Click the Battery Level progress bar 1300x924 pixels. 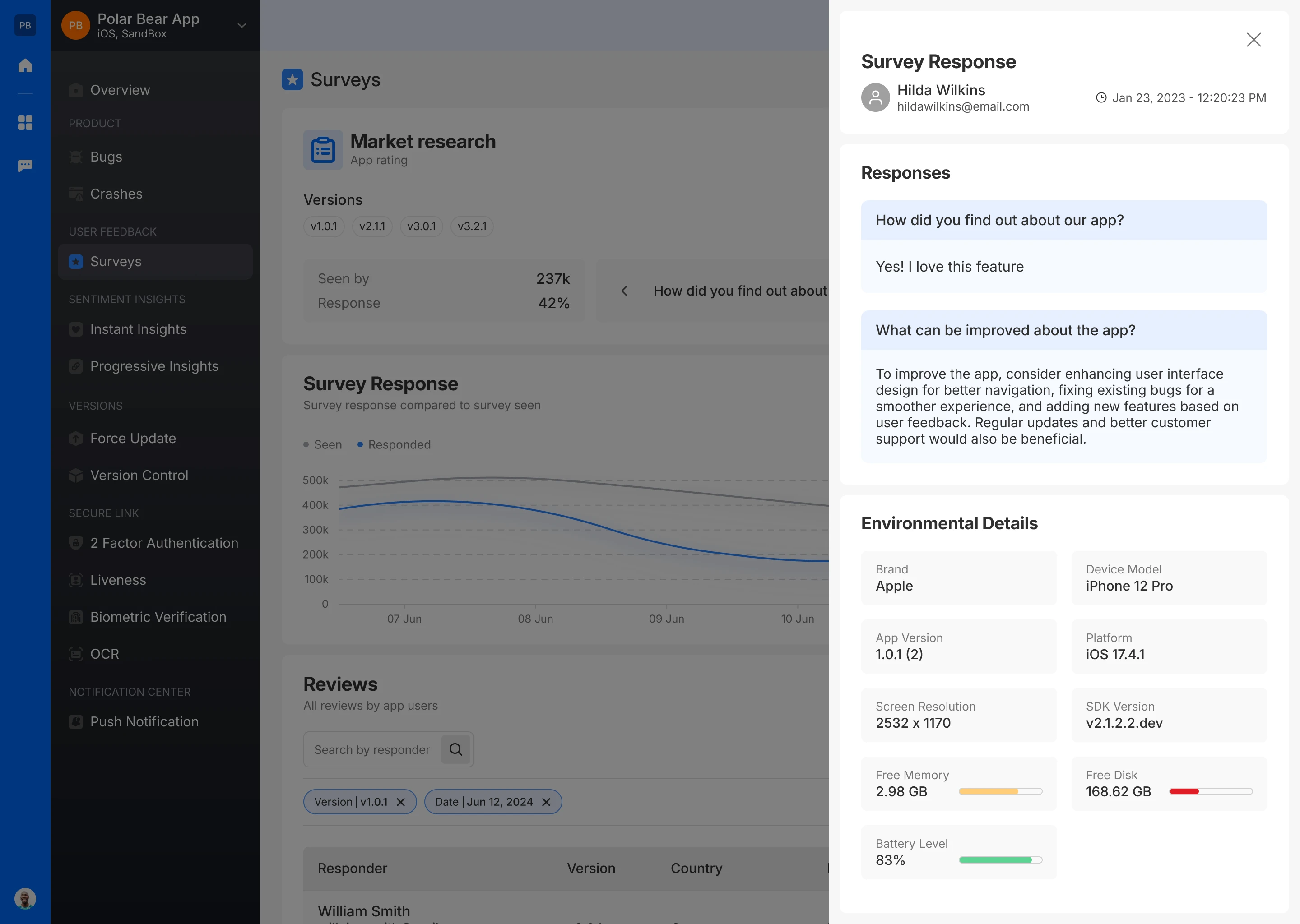click(1000, 859)
